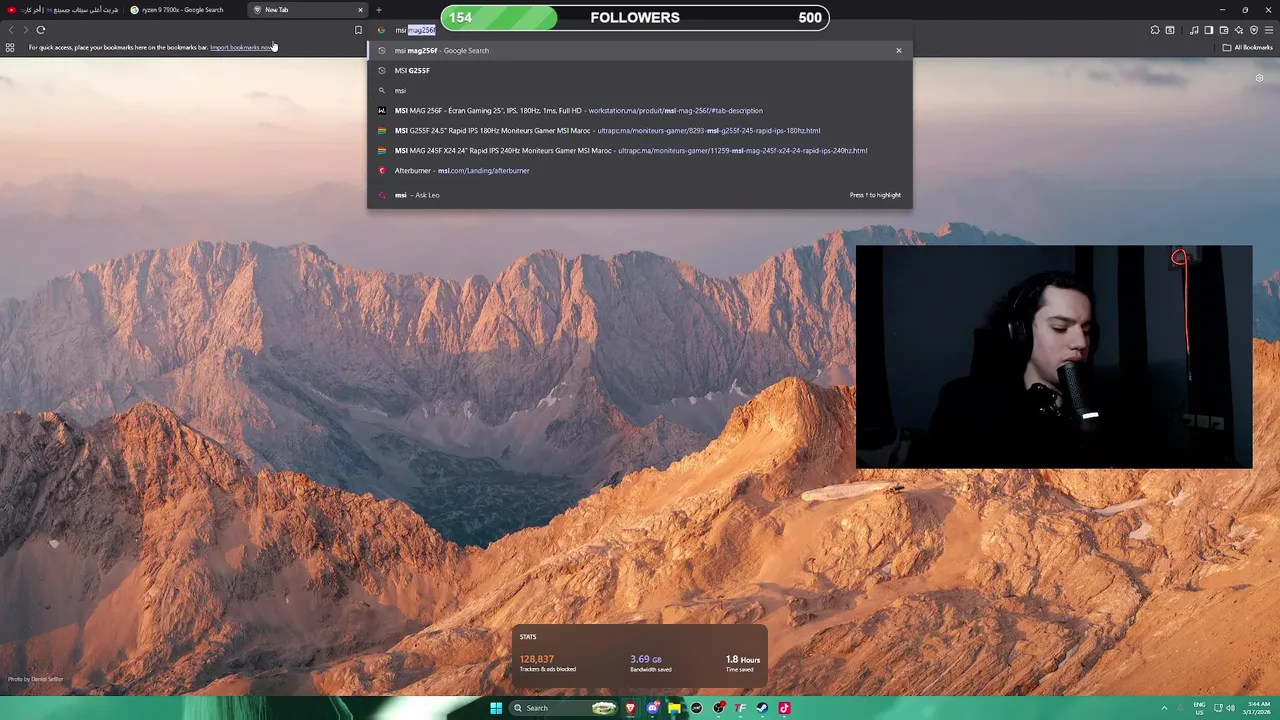
Task: Open the Brave Wallet icon
Action: click(x=1224, y=30)
